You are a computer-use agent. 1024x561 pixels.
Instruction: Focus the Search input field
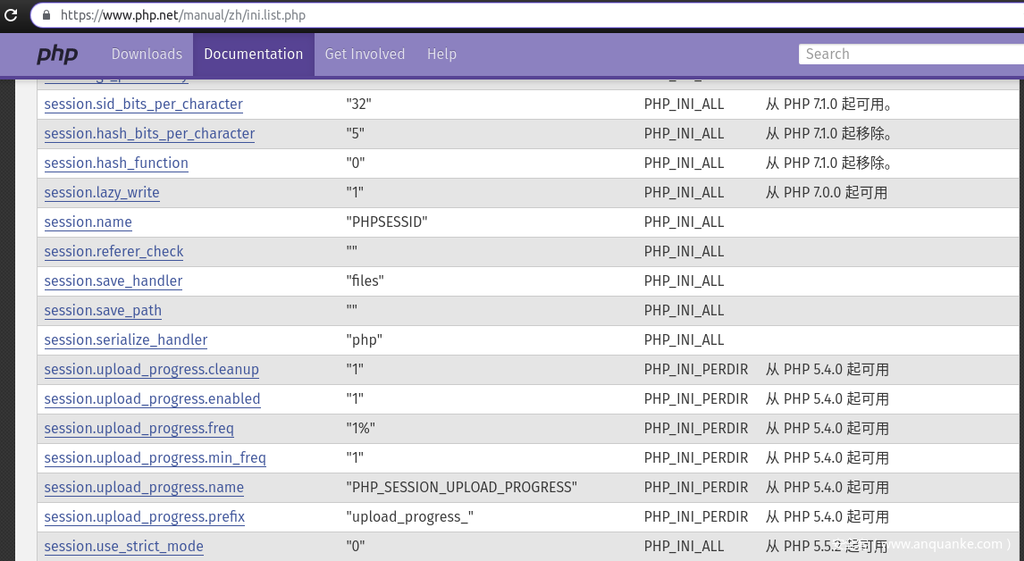910,54
